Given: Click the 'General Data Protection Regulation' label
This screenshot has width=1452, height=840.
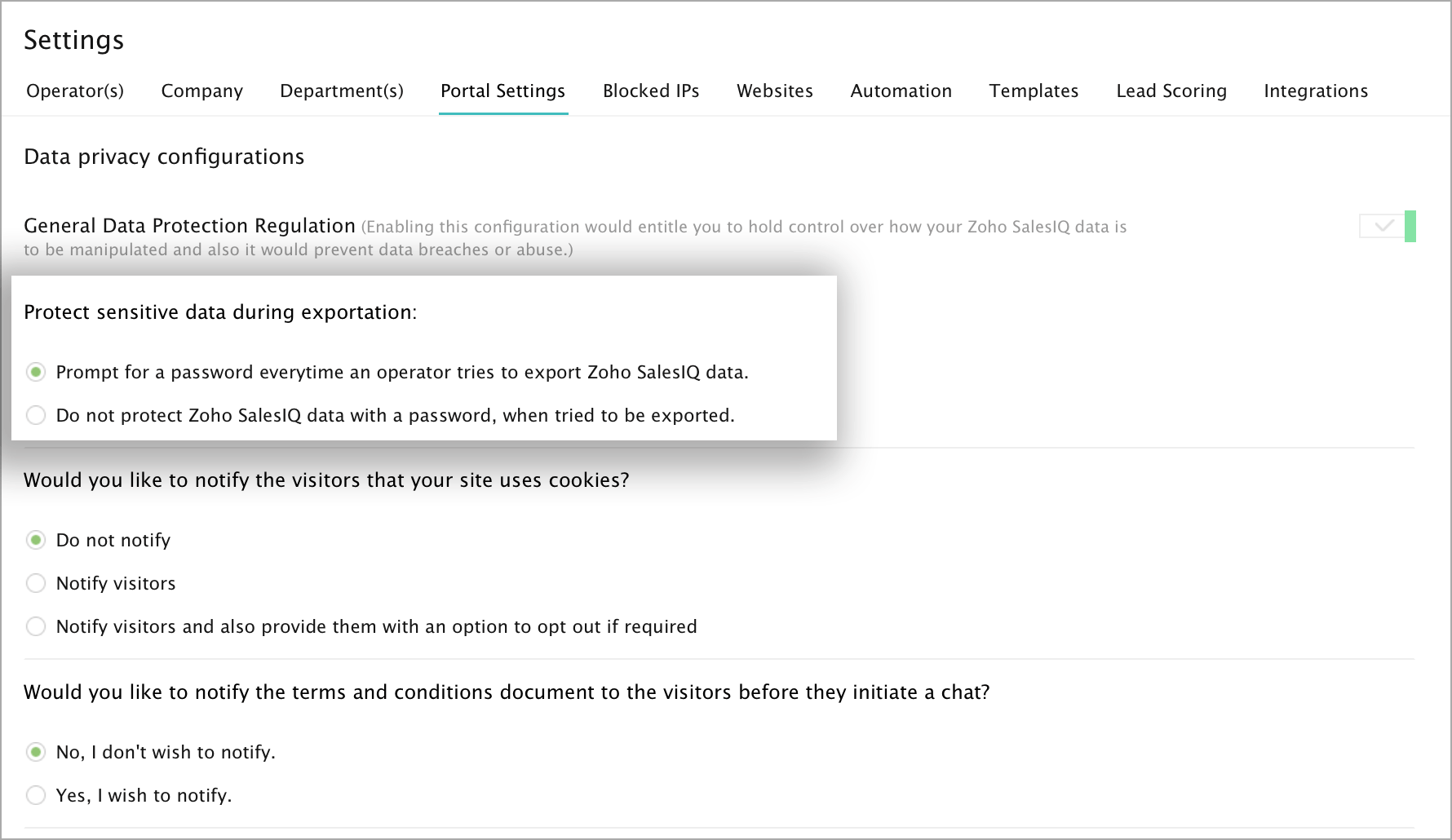Looking at the screenshot, I should tap(189, 226).
